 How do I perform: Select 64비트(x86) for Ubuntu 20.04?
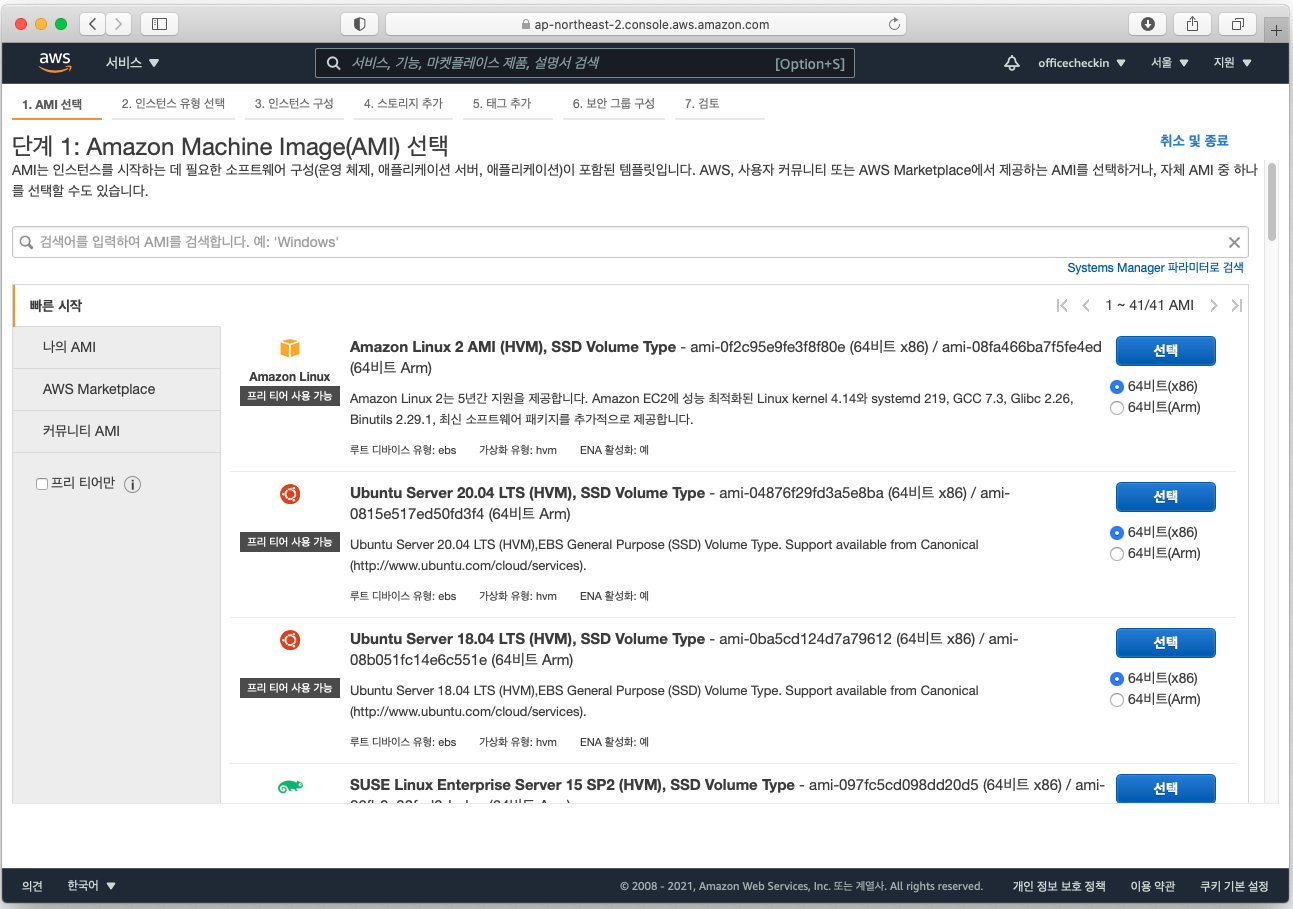tap(1117, 532)
